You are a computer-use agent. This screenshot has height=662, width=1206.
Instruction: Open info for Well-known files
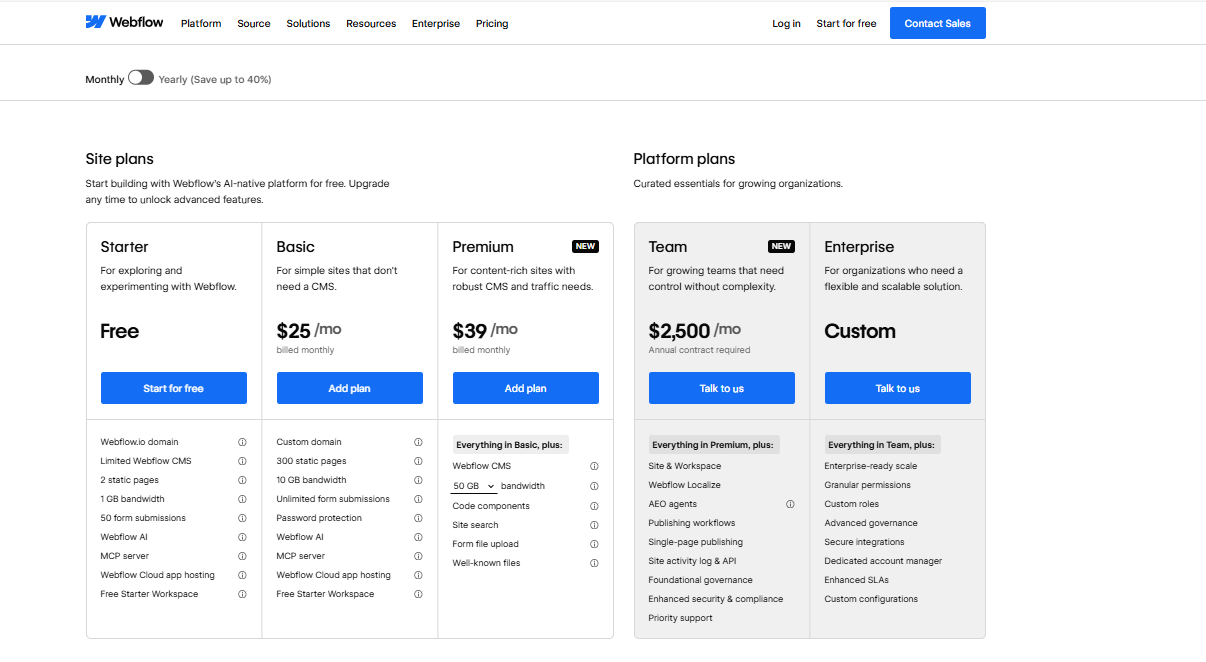click(x=594, y=563)
